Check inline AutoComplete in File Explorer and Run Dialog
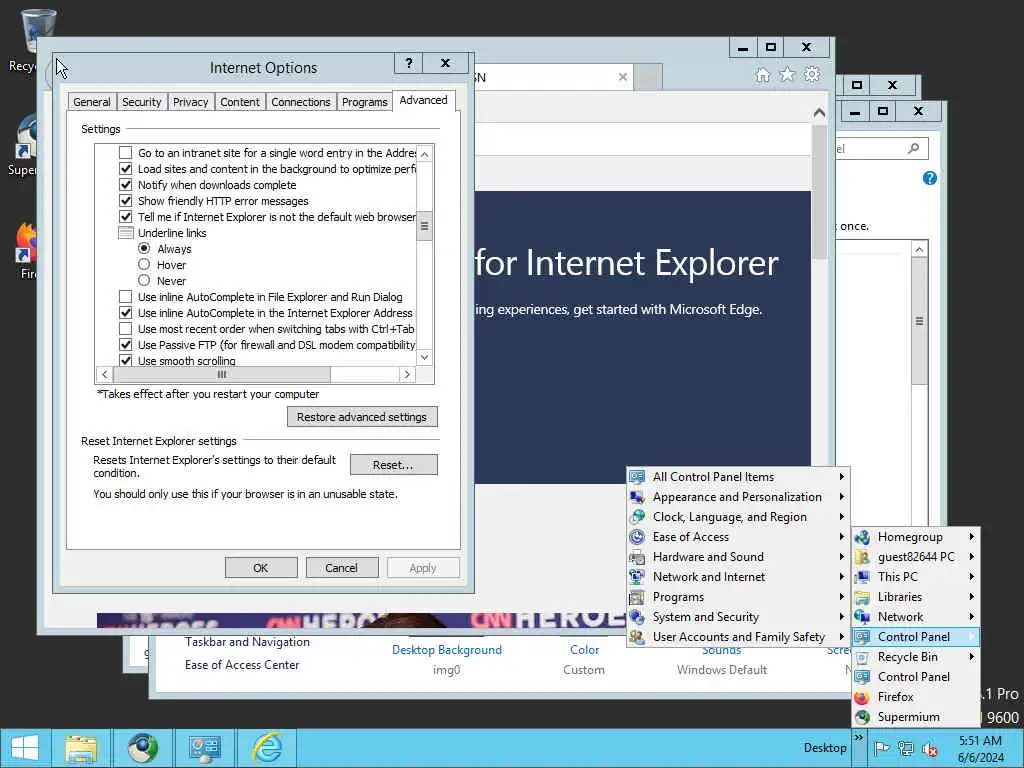 coord(125,296)
